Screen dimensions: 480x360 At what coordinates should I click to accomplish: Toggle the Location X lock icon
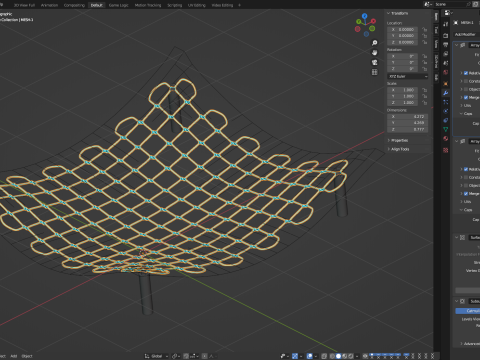[x=424, y=29]
